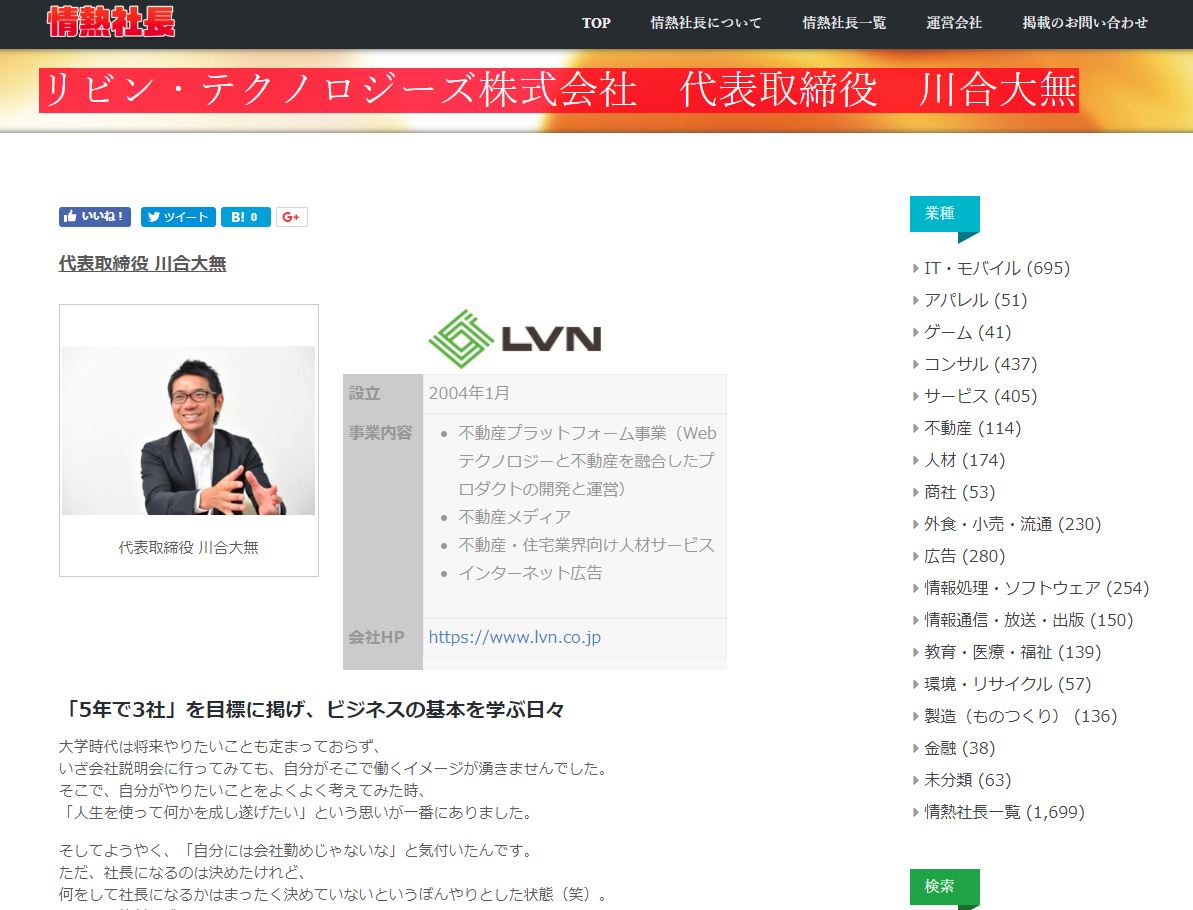Screen dimensions: 1193x910
Task: Click the 「5年で3社」を目標に掲げ section heading
Action: click(312, 709)
